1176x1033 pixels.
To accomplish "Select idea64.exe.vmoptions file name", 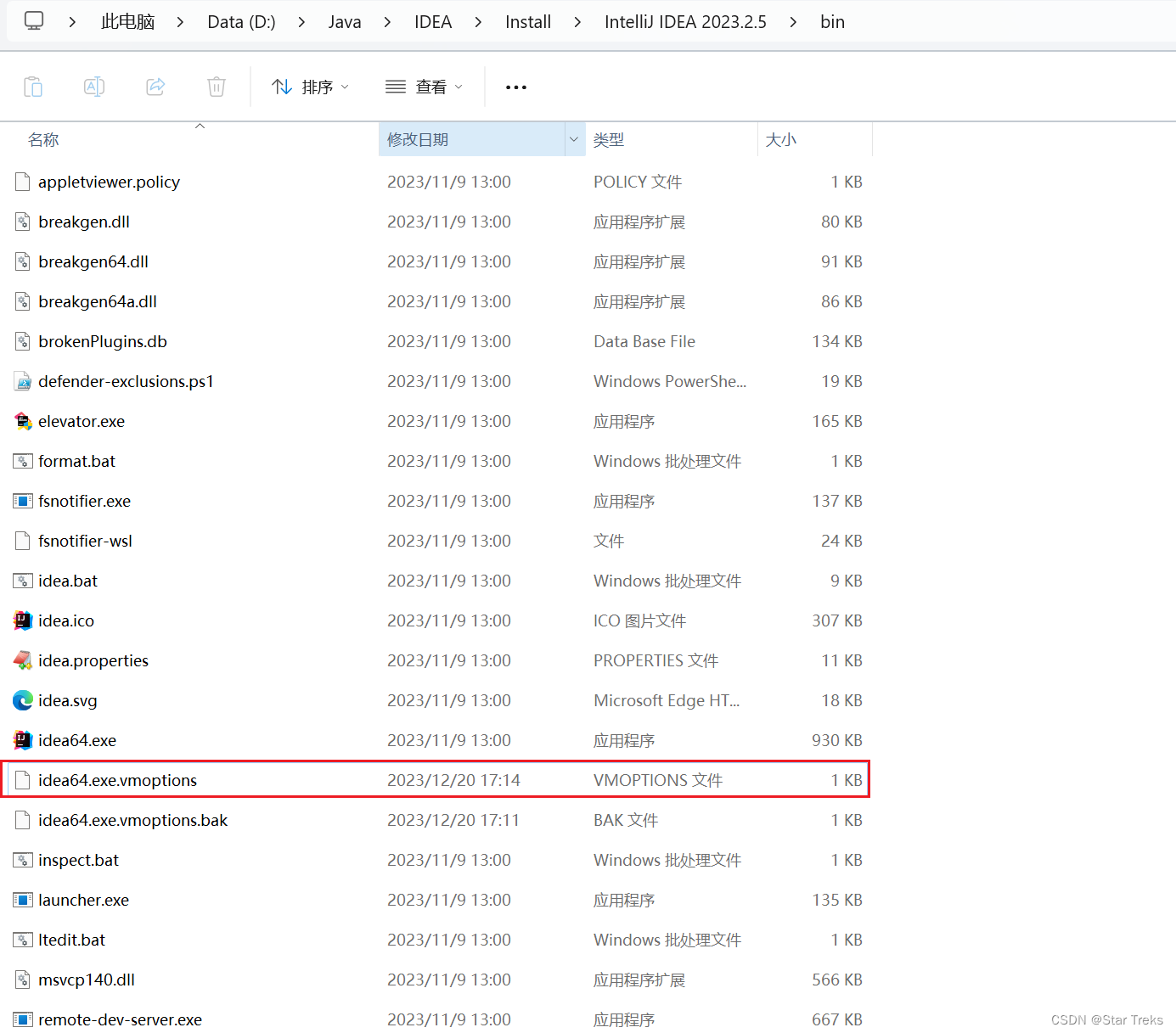I will pos(117,780).
